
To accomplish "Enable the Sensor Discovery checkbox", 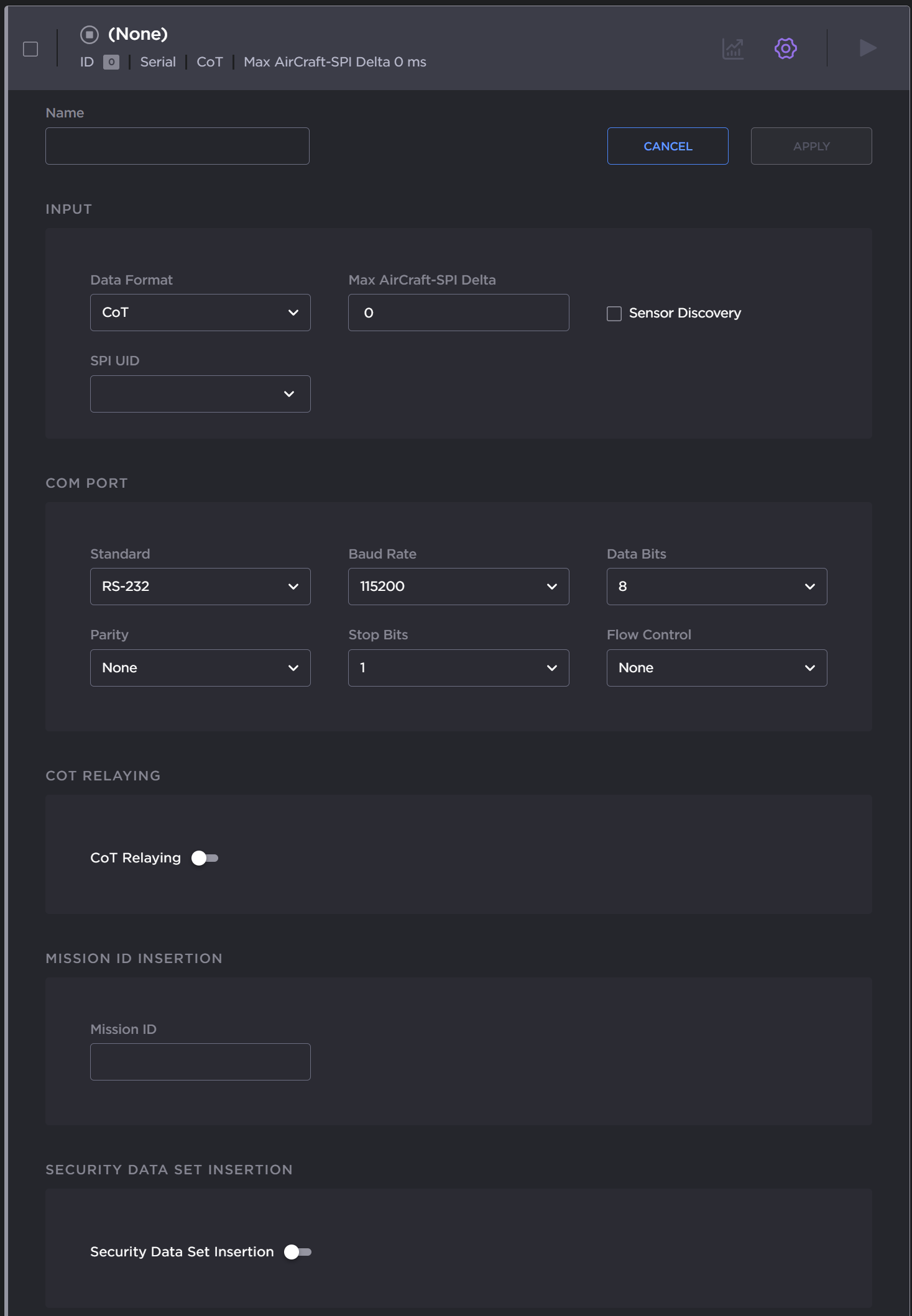I will click(614, 314).
